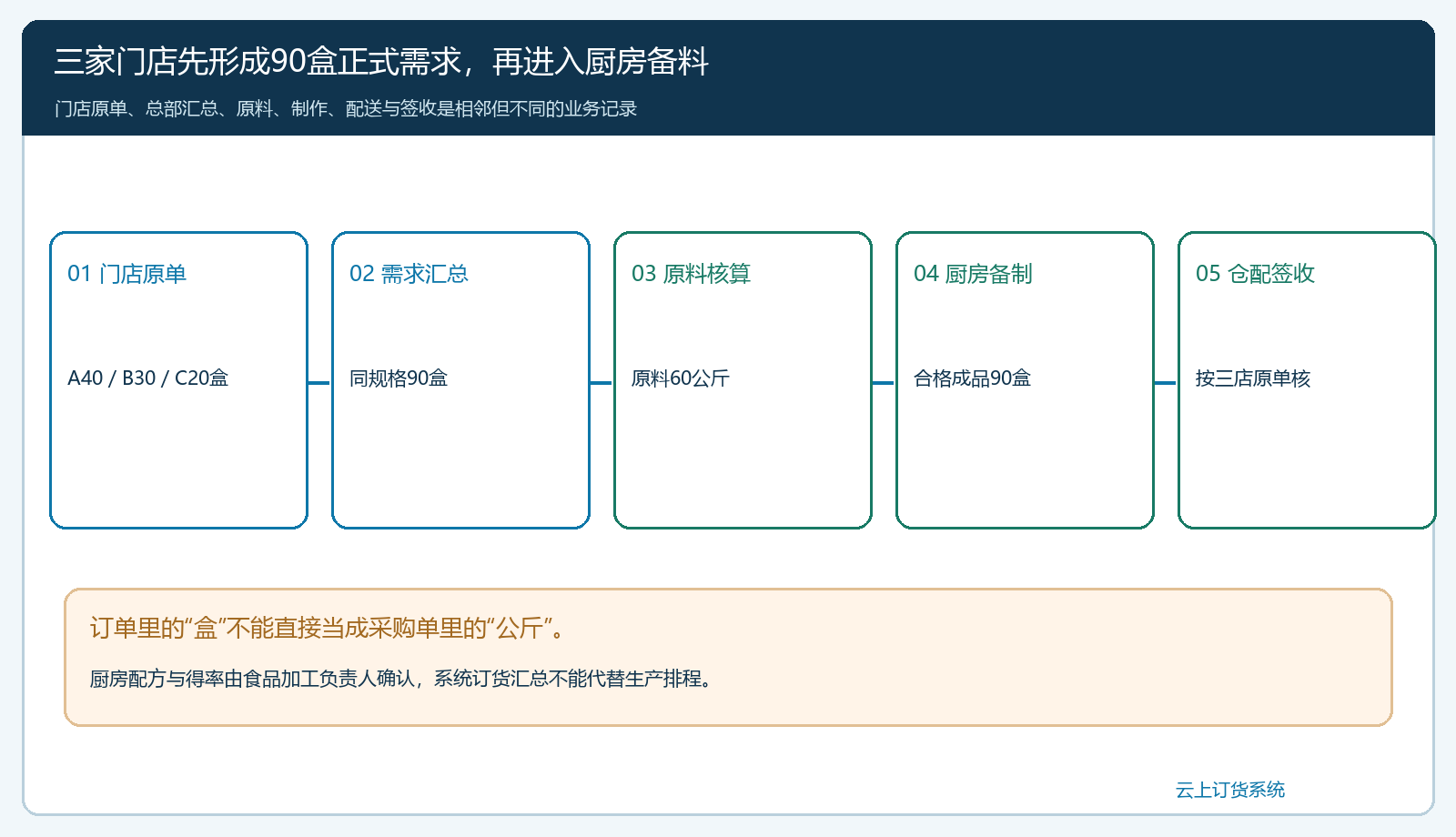Select the 03 原料核算 step heading
The width and height of the screenshot is (1456, 837).
pyautogui.click(x=691, y=274)
